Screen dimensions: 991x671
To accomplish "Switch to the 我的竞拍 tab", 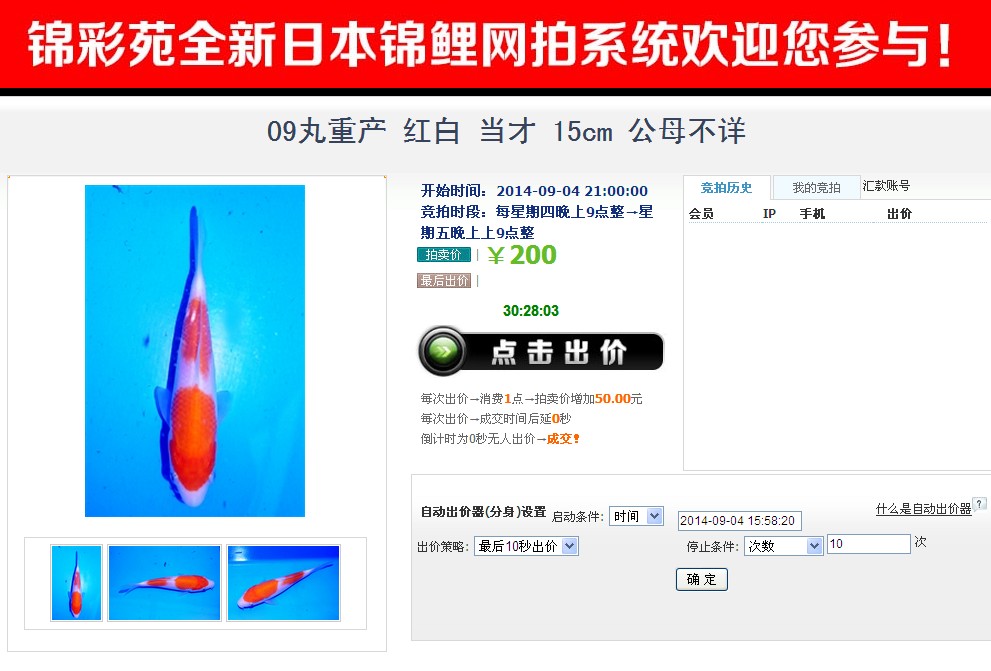I will (x=817, y=188).
